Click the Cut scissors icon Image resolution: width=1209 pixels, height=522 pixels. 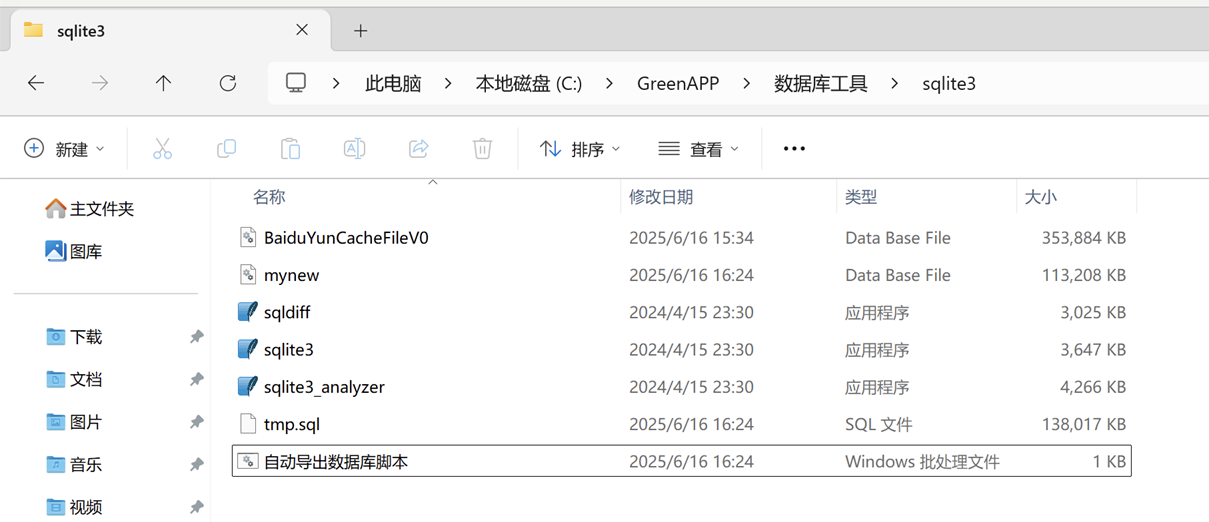coord(162,149)
